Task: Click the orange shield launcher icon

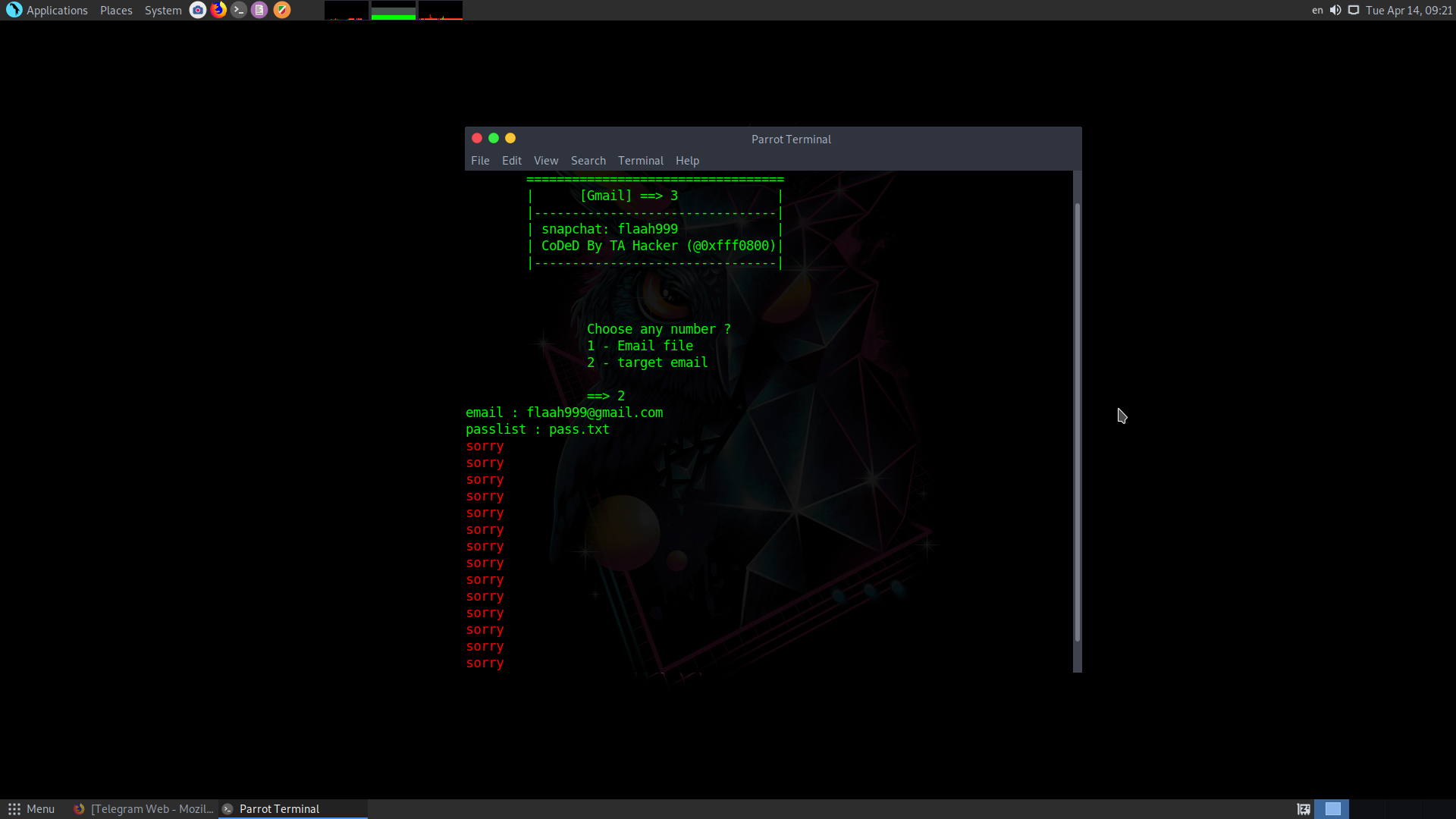Action: (x=281, y=10)
